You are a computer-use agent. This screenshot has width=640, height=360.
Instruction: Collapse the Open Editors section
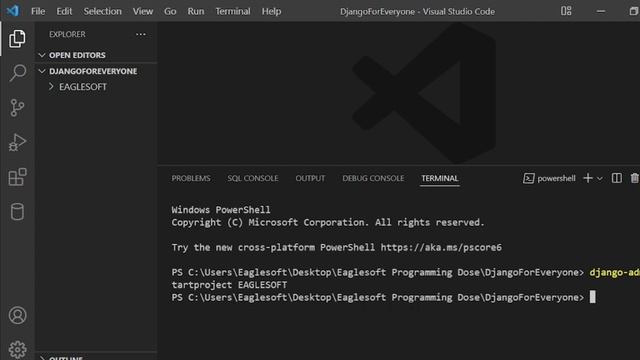point(42,55)
